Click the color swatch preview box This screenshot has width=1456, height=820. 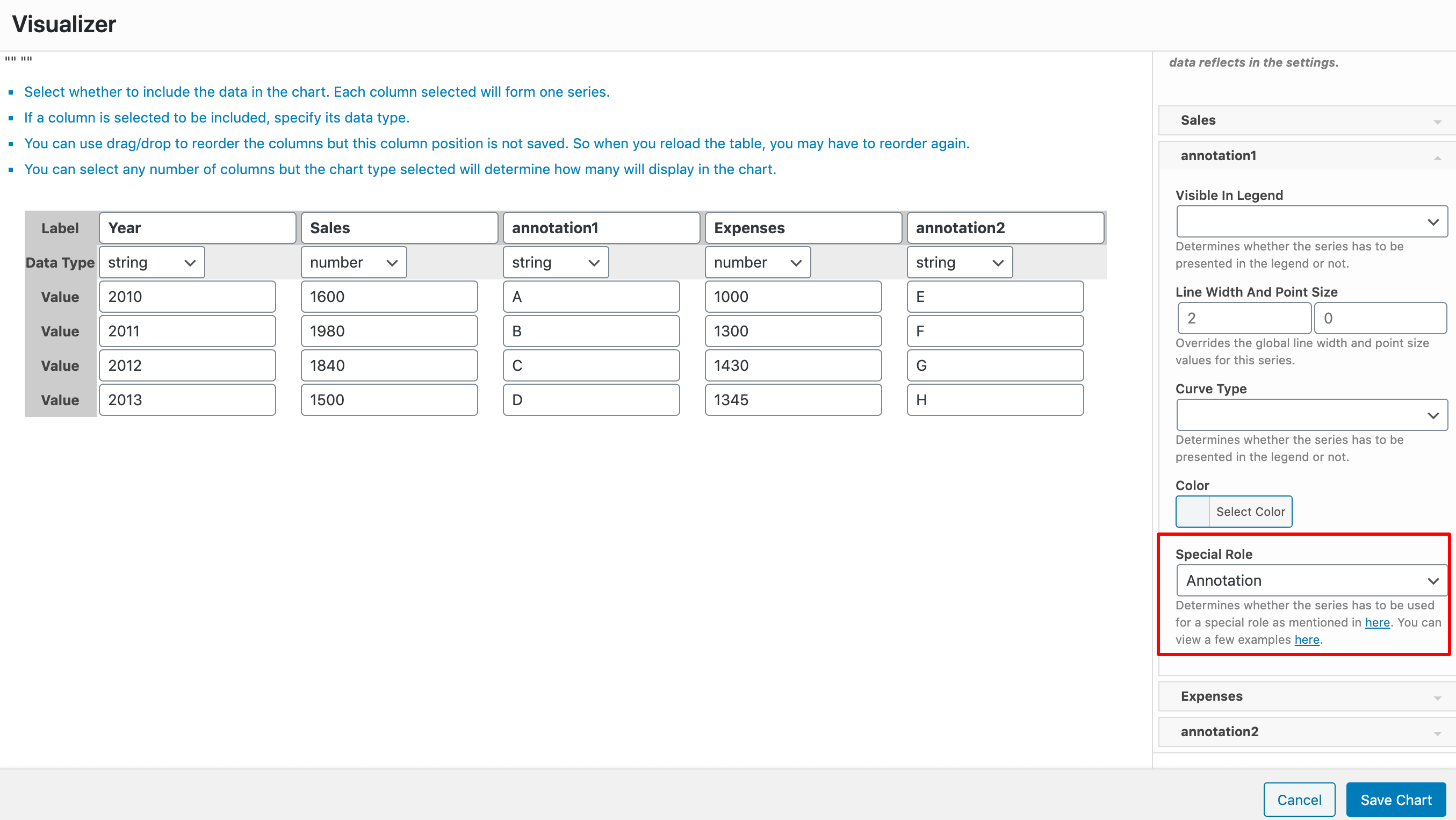pos(1193,512)
